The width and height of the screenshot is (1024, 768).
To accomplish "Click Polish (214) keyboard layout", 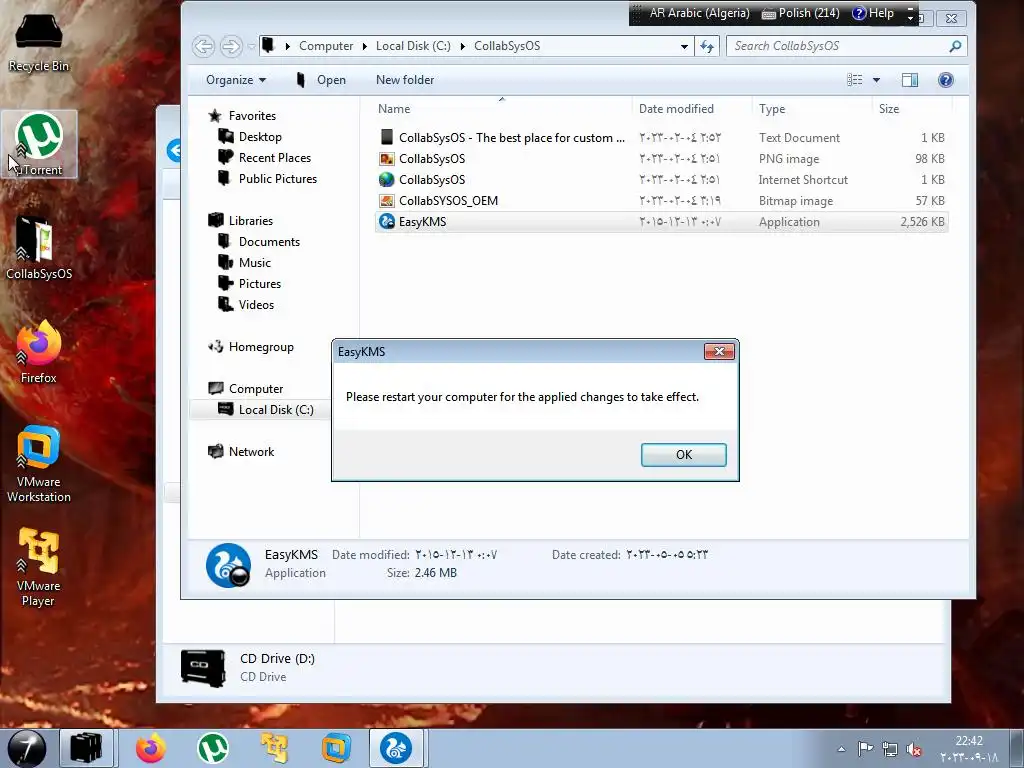I will [801, 13].
